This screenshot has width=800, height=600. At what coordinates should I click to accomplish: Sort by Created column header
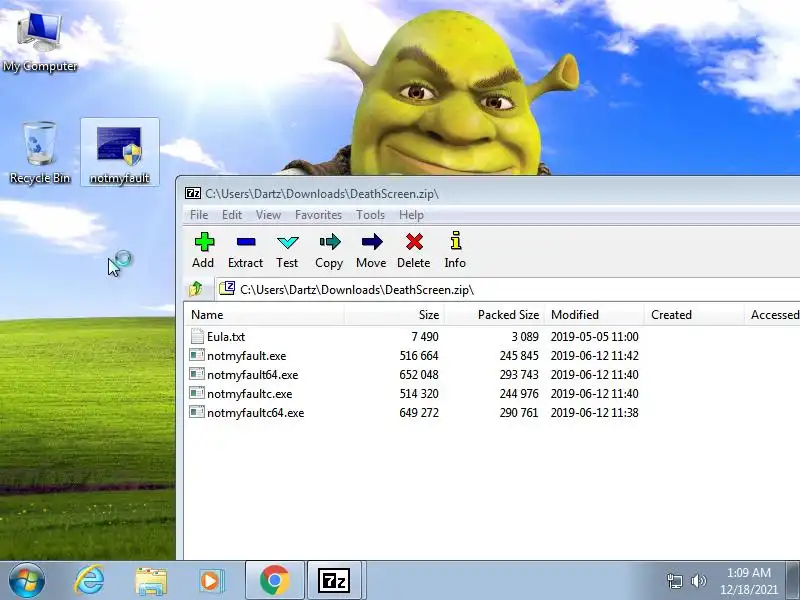point(694,315)
